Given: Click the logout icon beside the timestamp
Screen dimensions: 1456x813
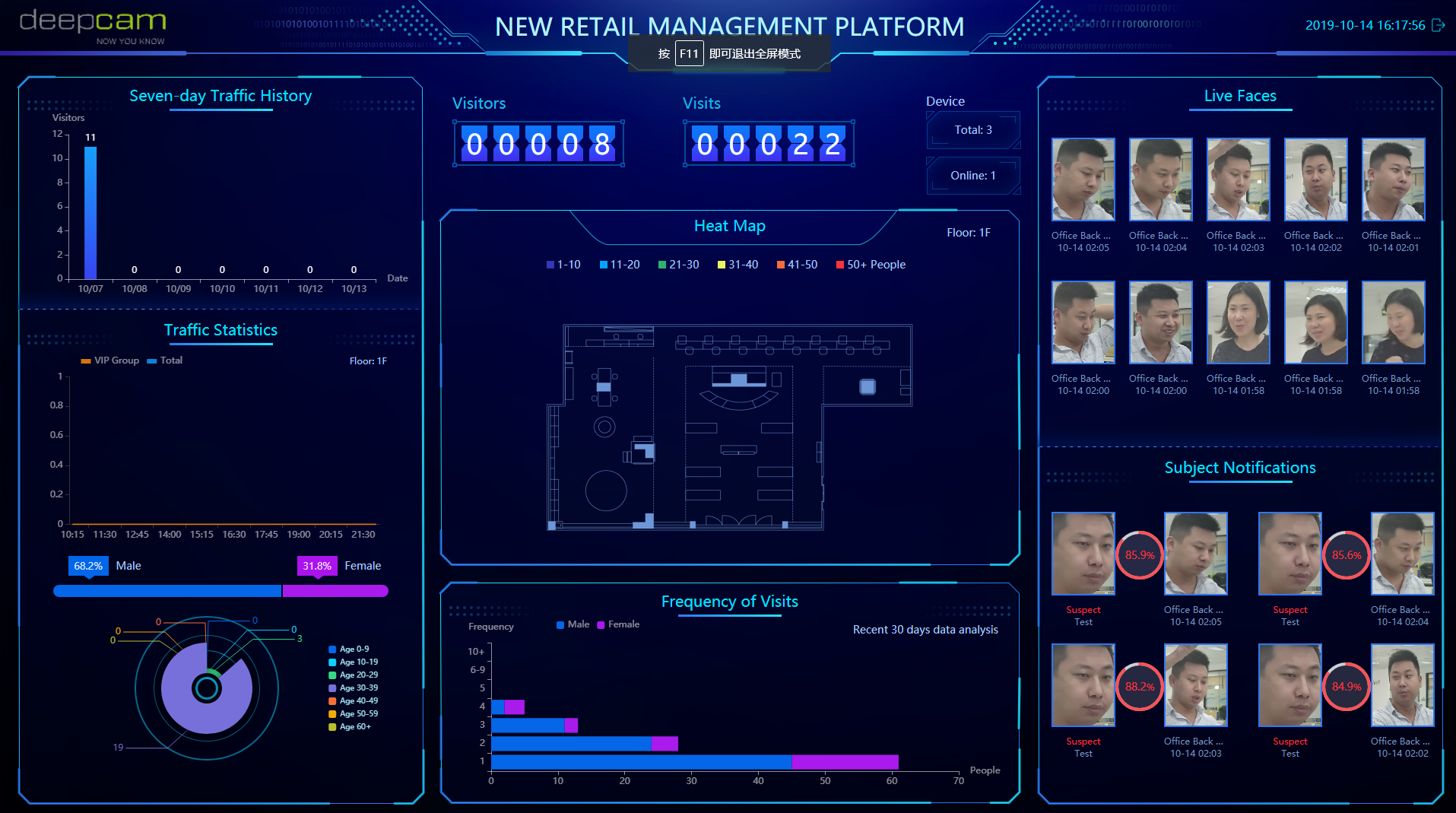Looking at the screenshot, I should [1438, 25].
